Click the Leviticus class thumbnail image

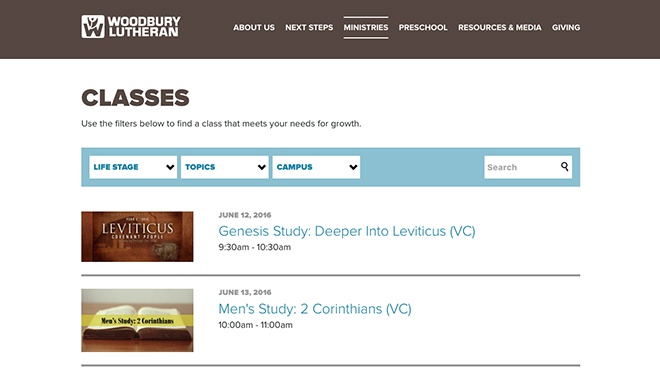click(x=137, y=237)
